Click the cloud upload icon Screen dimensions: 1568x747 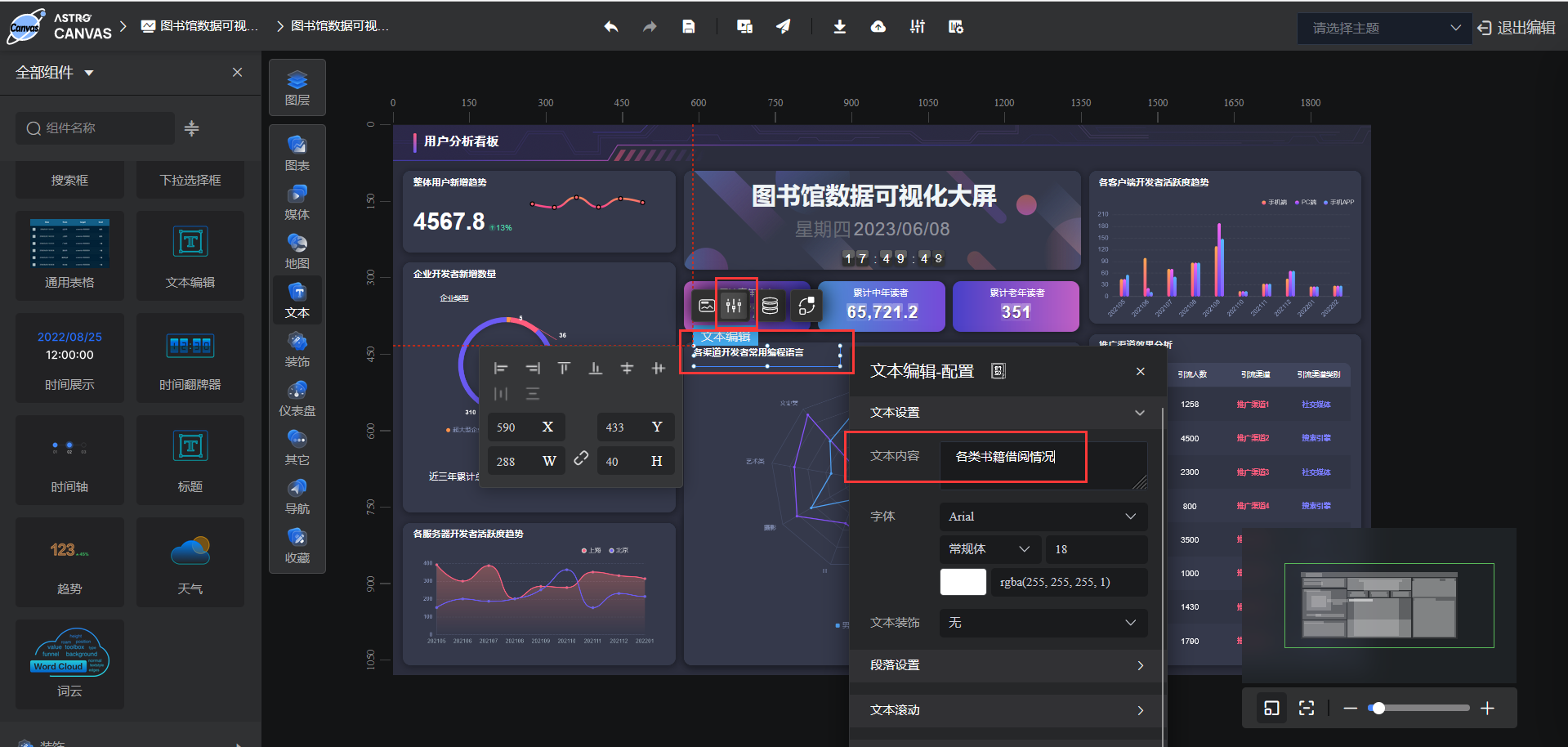pos(878,26)
